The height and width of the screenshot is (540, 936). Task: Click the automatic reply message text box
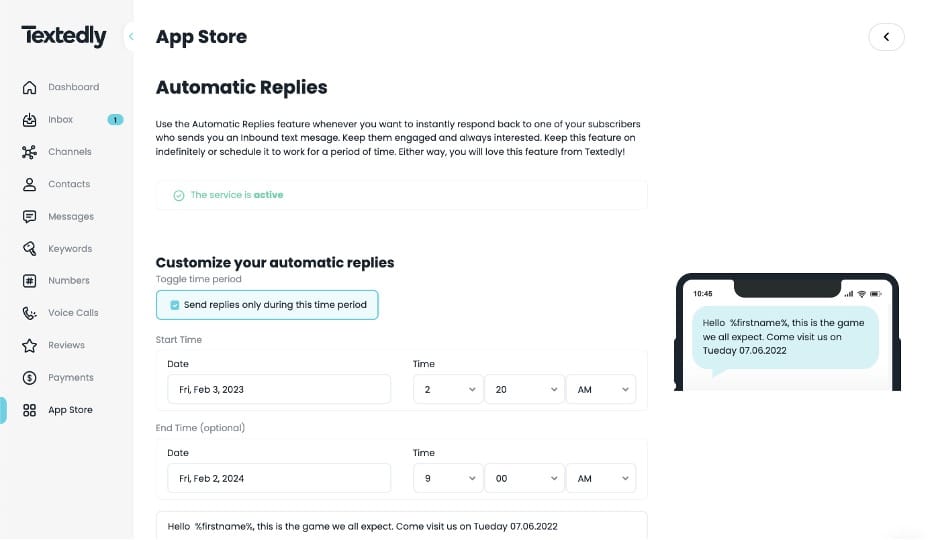pos(401,526)
